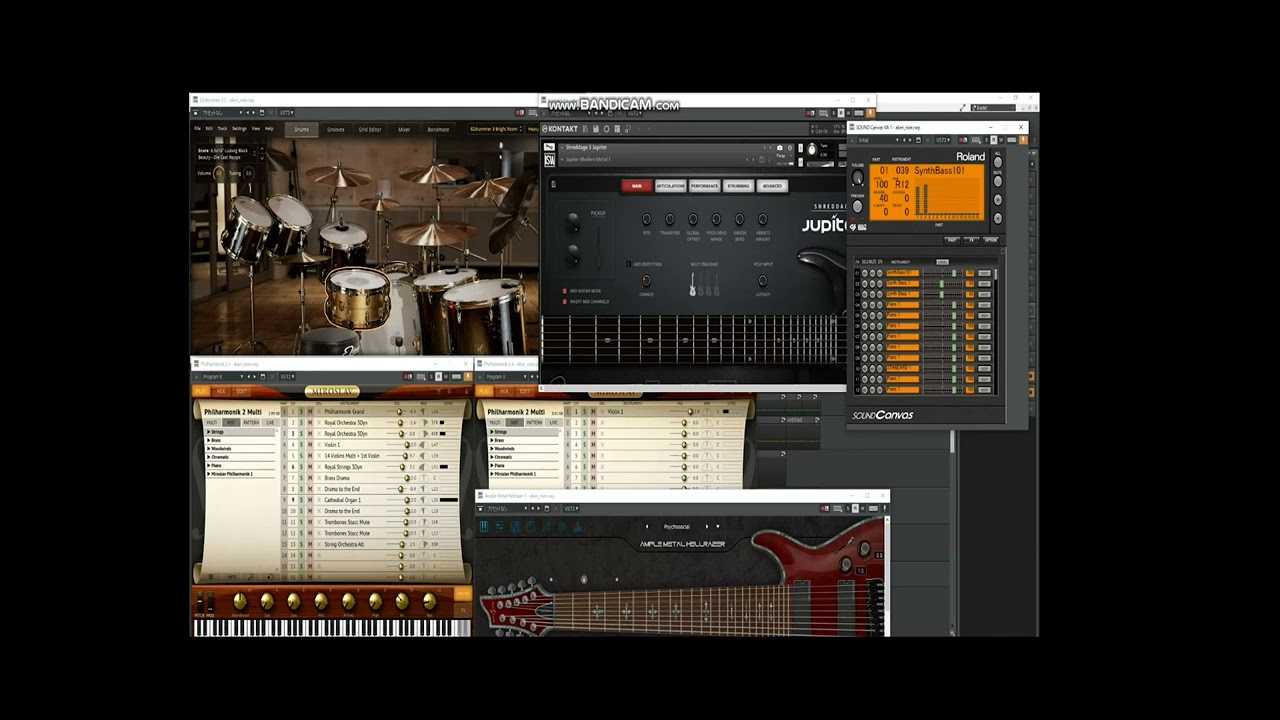The image size is (1280, 720).
Task: Select the gold snare drum in EZdrummer
Action: point(357,298)
